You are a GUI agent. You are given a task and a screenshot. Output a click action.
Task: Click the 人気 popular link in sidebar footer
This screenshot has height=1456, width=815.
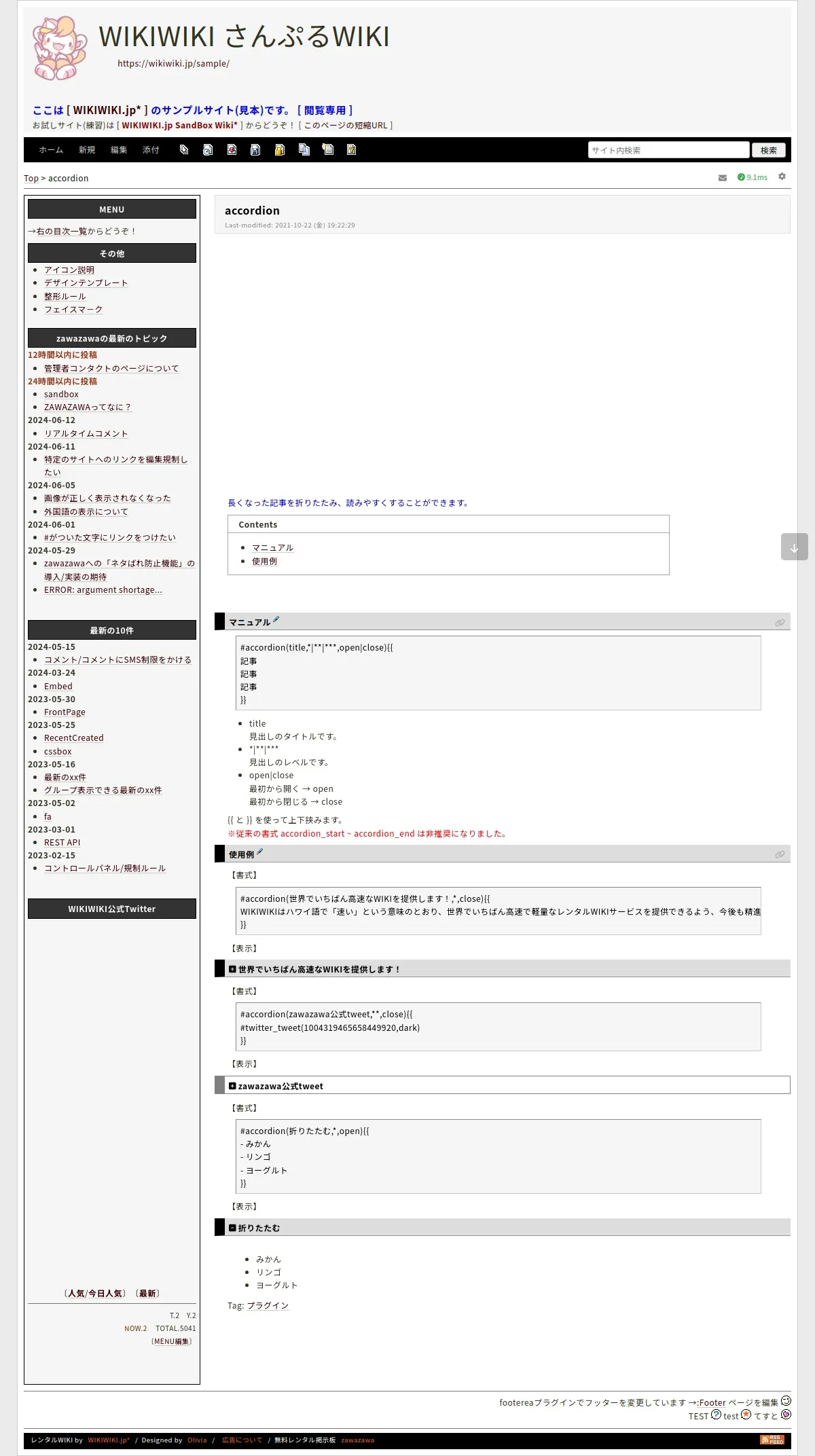tap(77, 1294)
